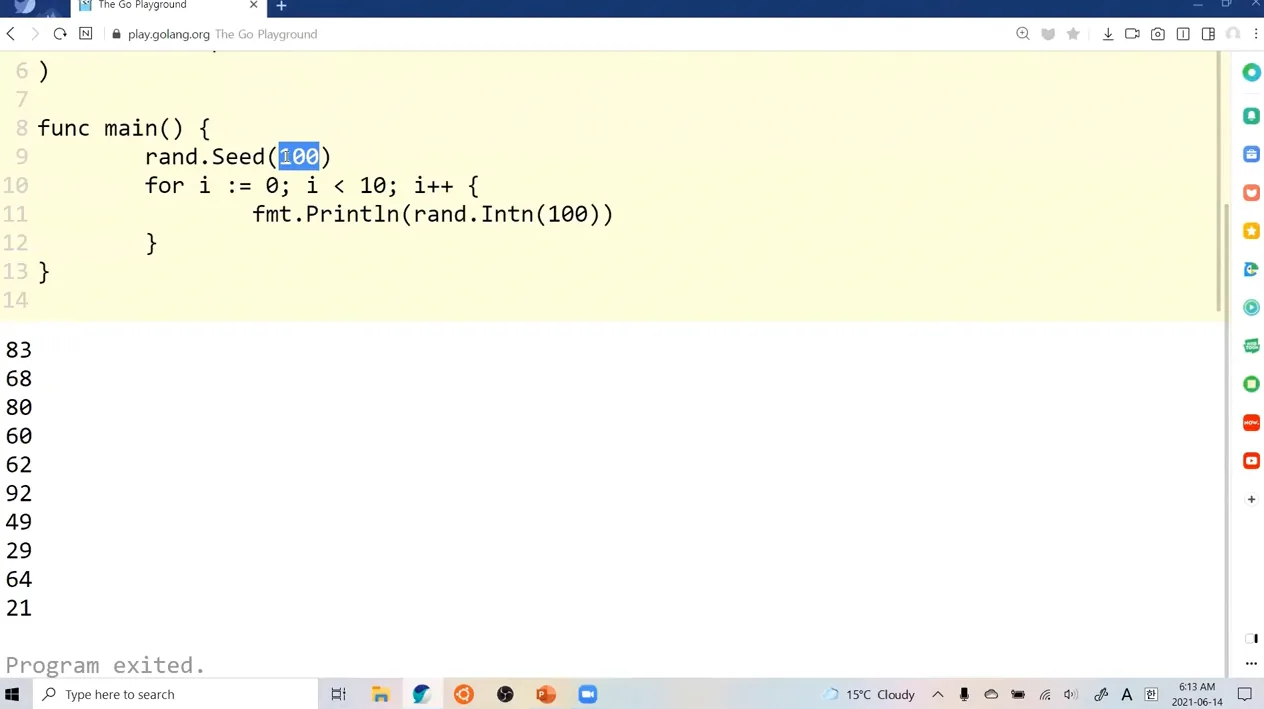
Task: Open the teal play-circle sidebar icon
Action: tap(1251, 308)
